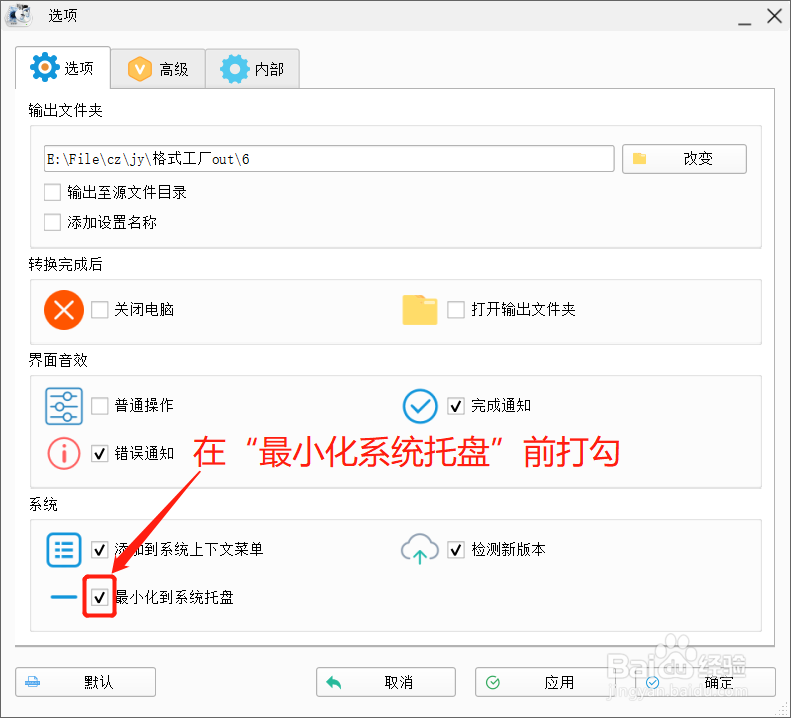Viewport: 791px width, 718px height.
Task: Click the 改变 button to change folder
Action: pos(684,159)
